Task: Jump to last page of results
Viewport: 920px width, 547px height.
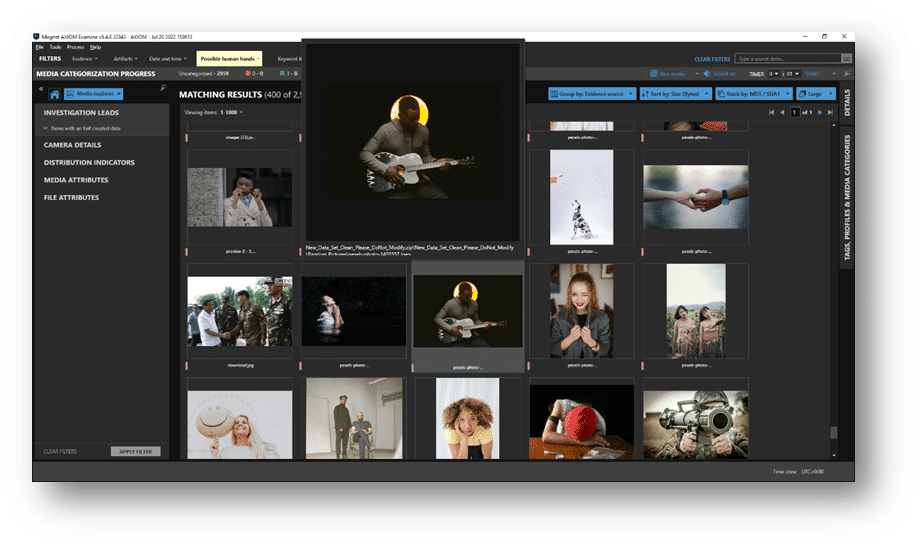Action: click(830, 112)
